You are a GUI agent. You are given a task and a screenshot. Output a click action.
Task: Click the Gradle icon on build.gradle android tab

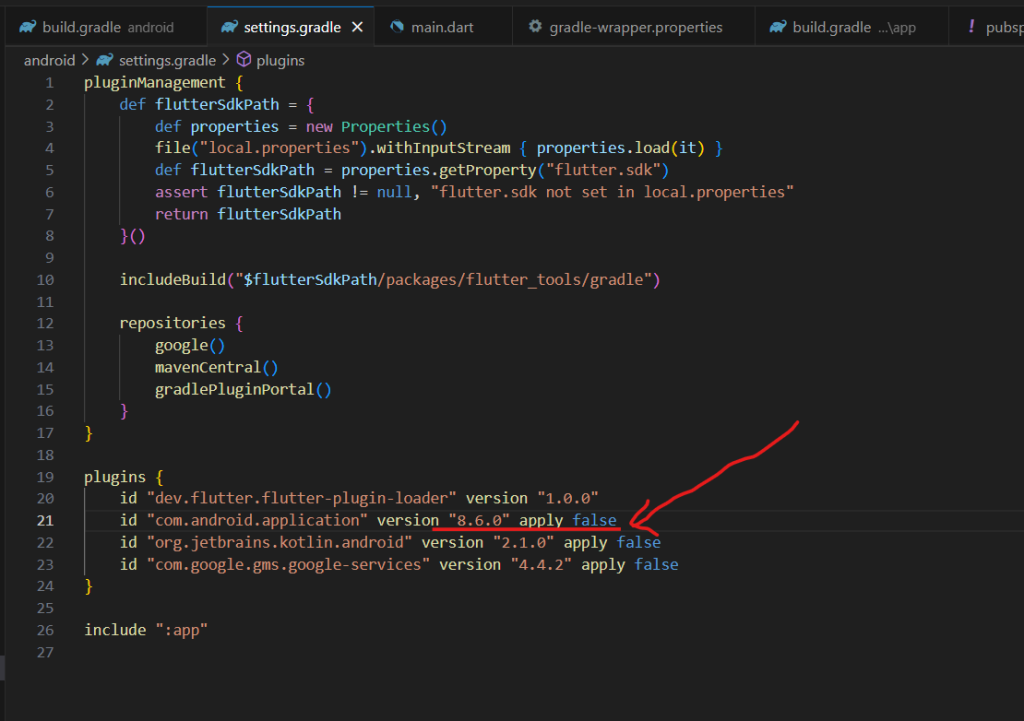point(27,27)
